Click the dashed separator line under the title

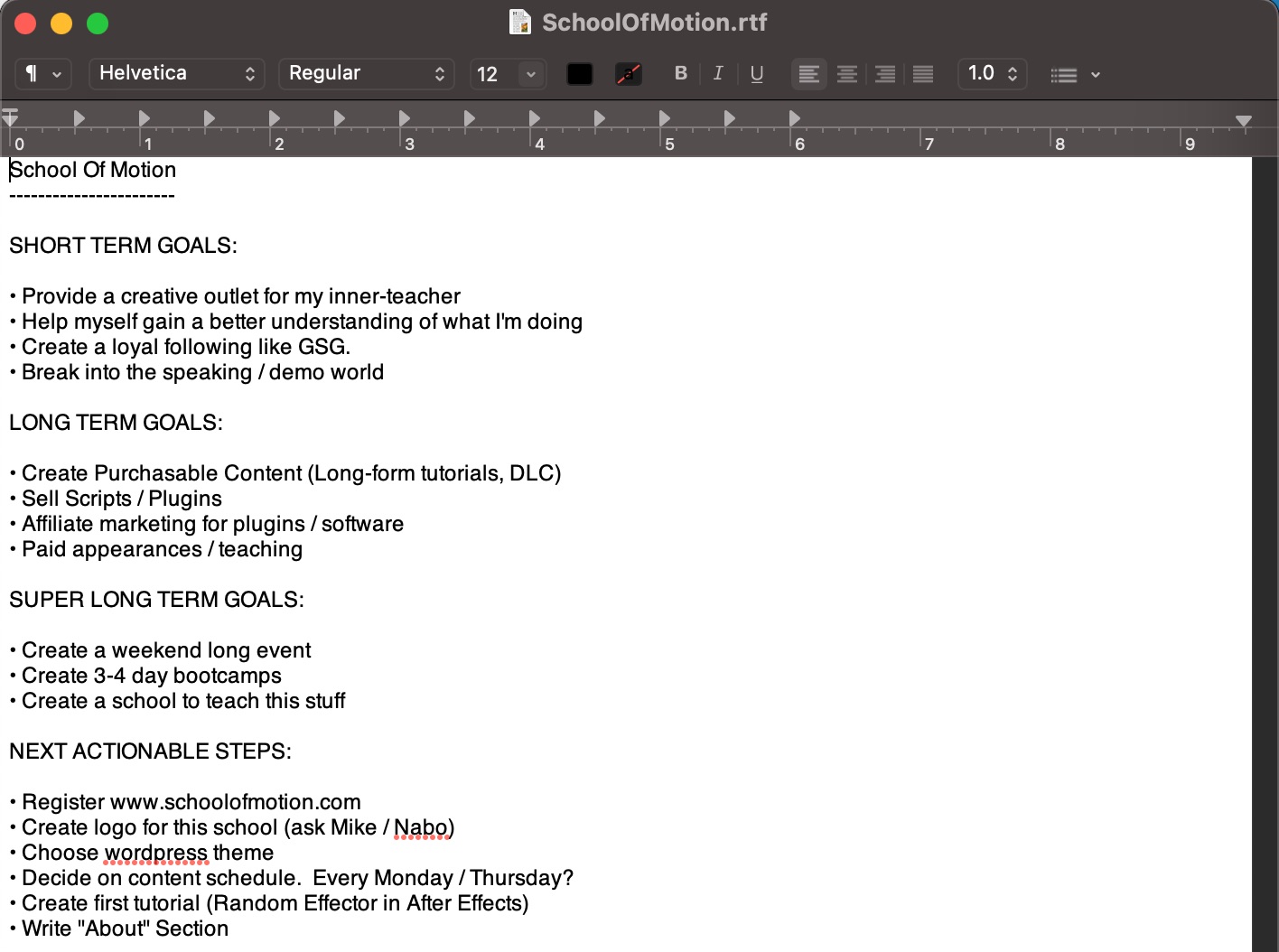click(x=92, y=195)
